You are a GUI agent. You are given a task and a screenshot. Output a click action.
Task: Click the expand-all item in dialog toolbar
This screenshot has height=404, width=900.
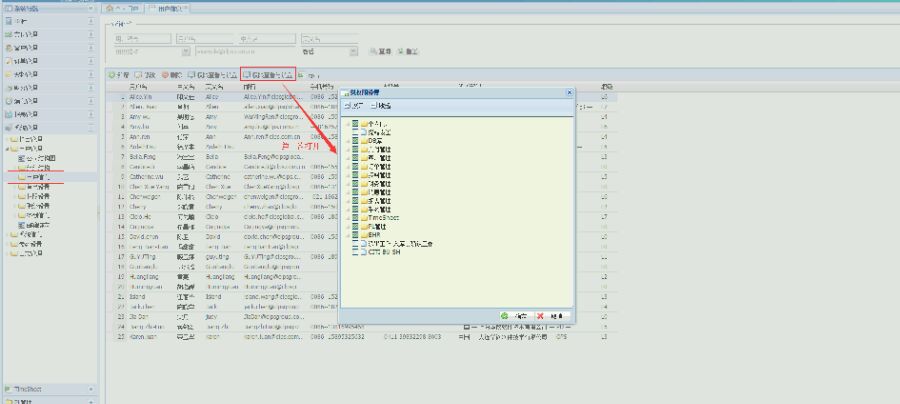[354, 106]
